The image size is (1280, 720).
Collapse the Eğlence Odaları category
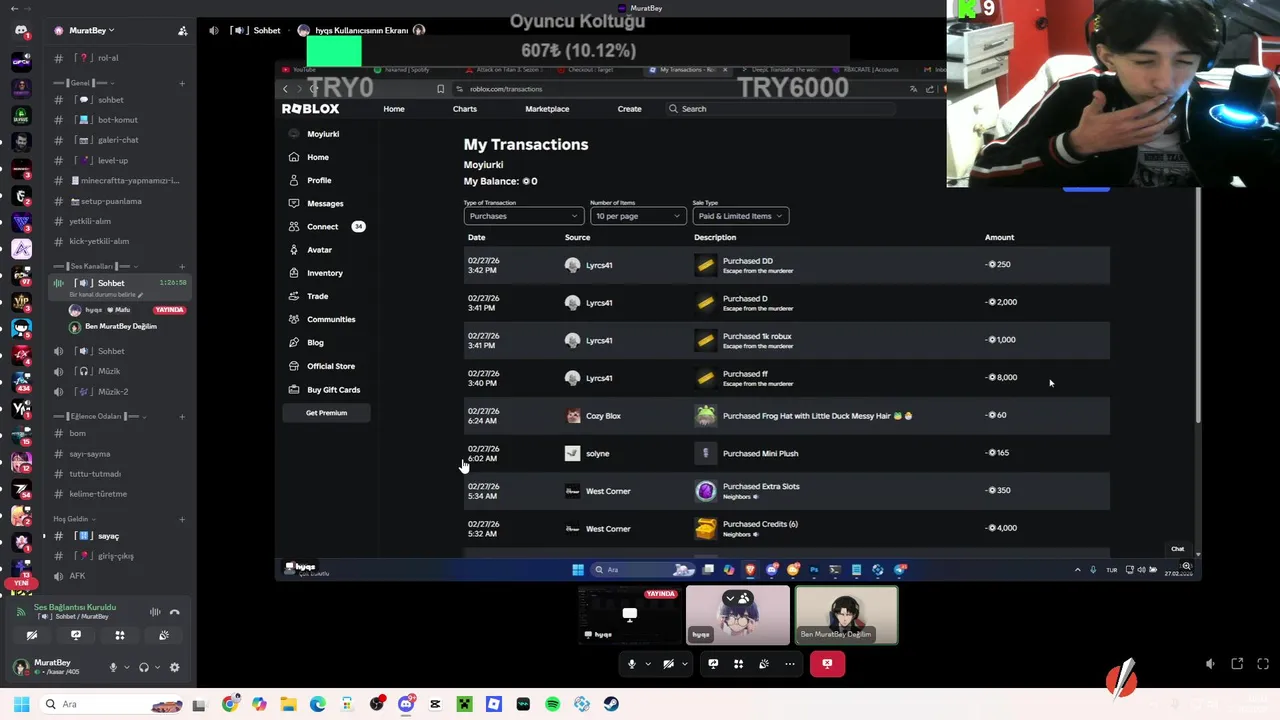(x=99, y=416)
